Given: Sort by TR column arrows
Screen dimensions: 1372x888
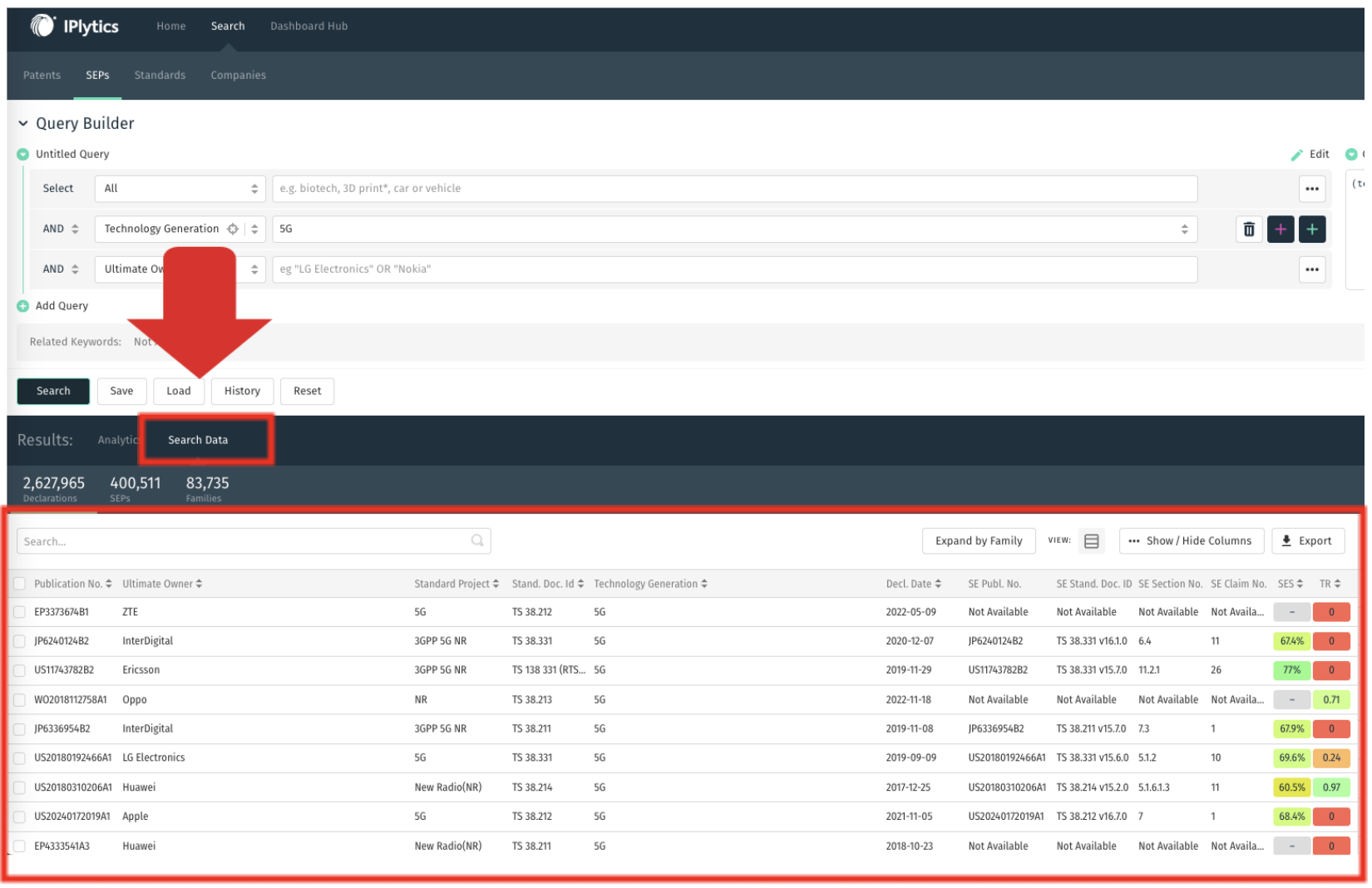Looking at the screenshot, I should point(1338,584).
